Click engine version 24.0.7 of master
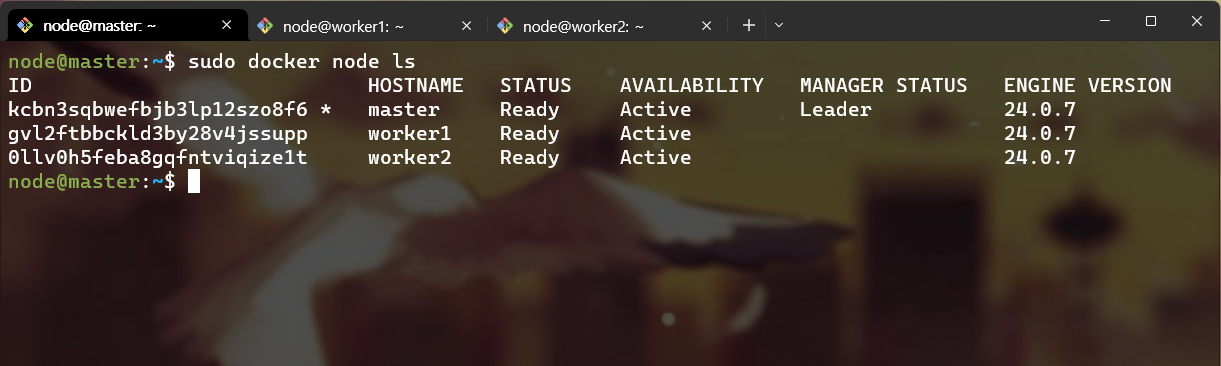 1039,110
